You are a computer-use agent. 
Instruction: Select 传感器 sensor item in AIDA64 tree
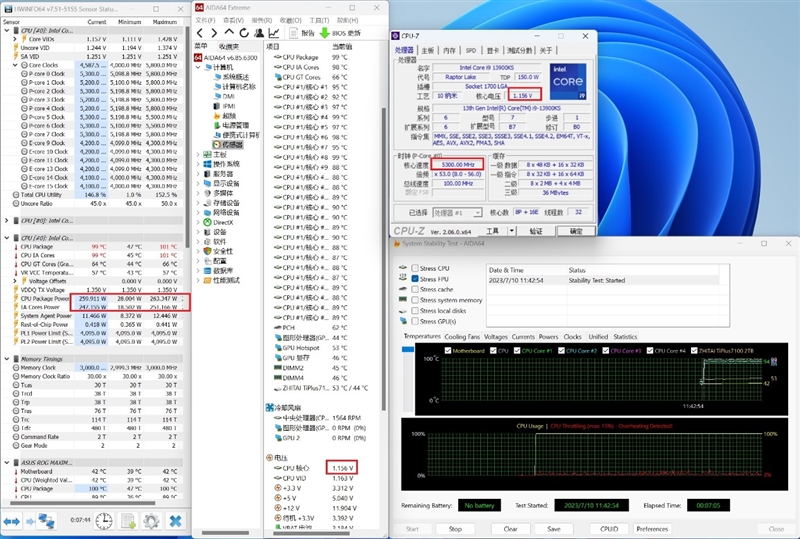228,145
